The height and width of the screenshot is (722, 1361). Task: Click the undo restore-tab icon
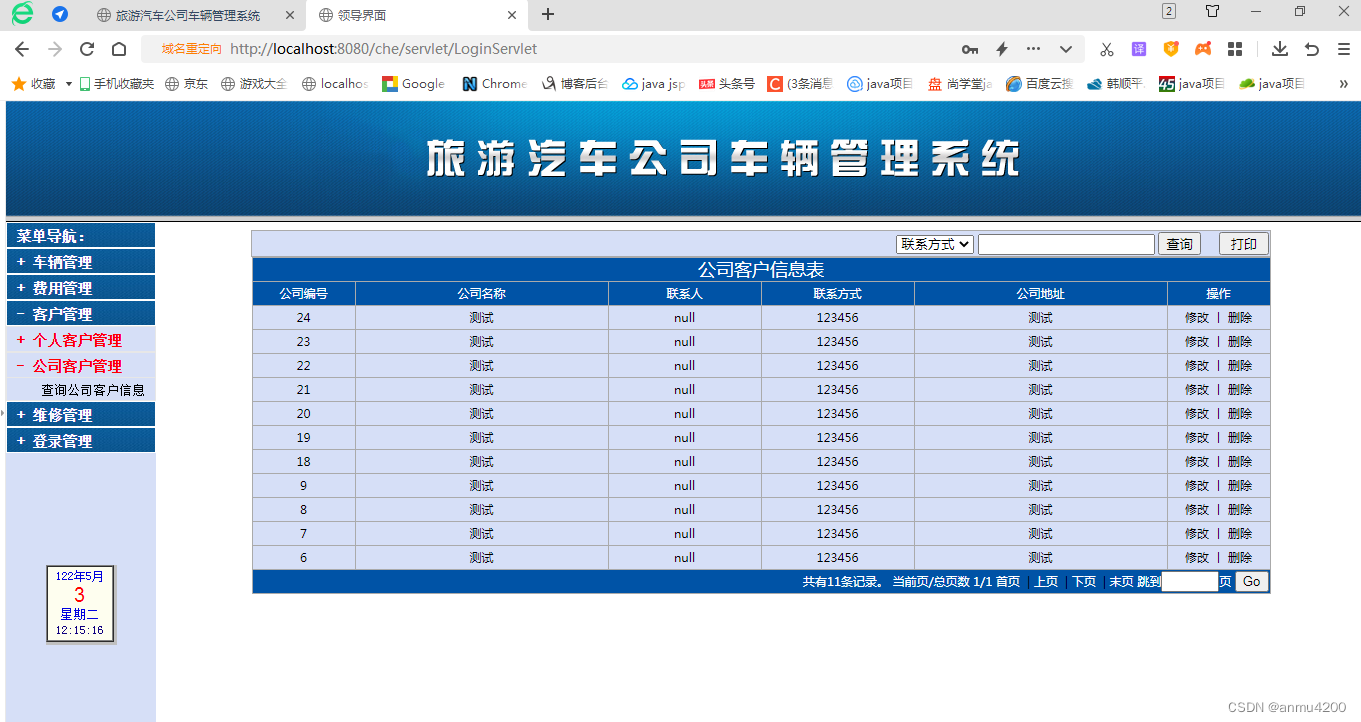pos(1312,49)
